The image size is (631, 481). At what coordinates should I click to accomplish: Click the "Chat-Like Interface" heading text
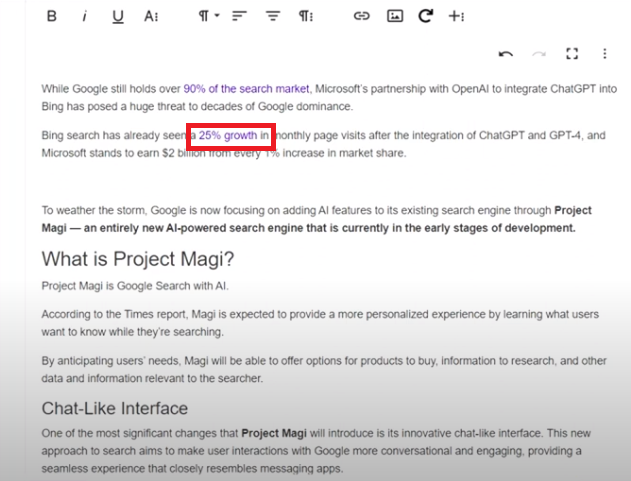pos(114,408)
